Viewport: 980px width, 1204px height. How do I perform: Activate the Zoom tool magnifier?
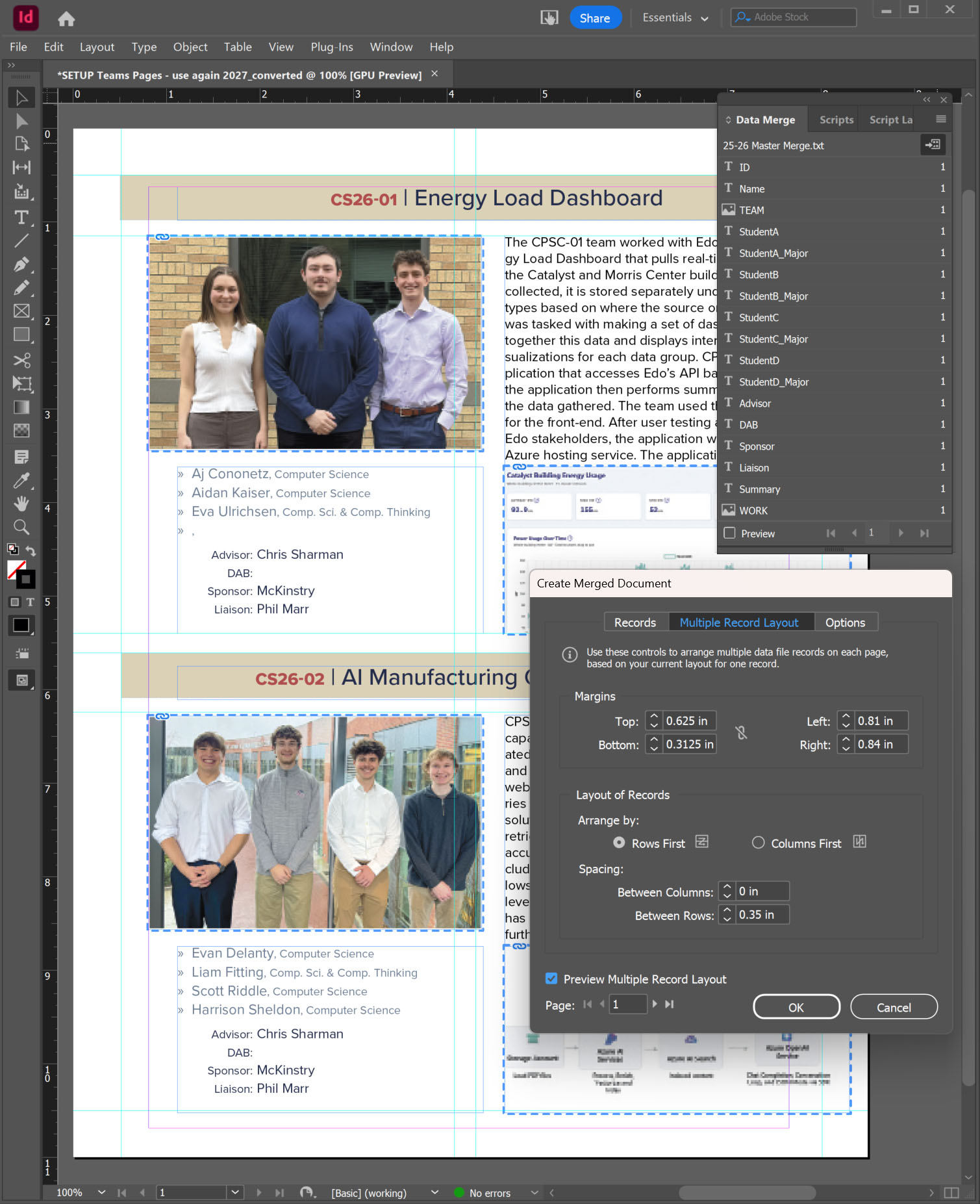pos(21,527)
